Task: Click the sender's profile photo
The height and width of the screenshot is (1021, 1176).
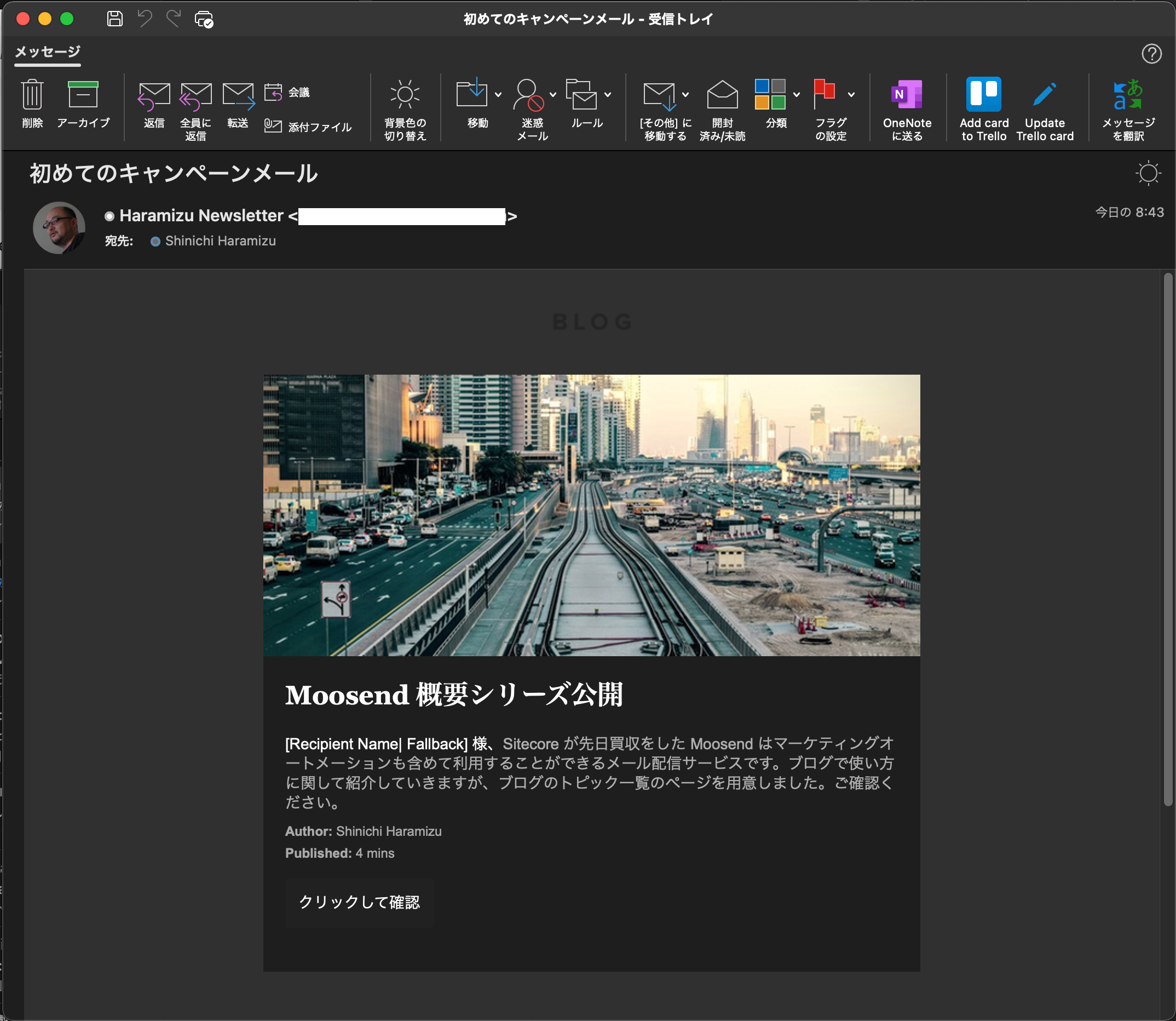Action: 59,228
